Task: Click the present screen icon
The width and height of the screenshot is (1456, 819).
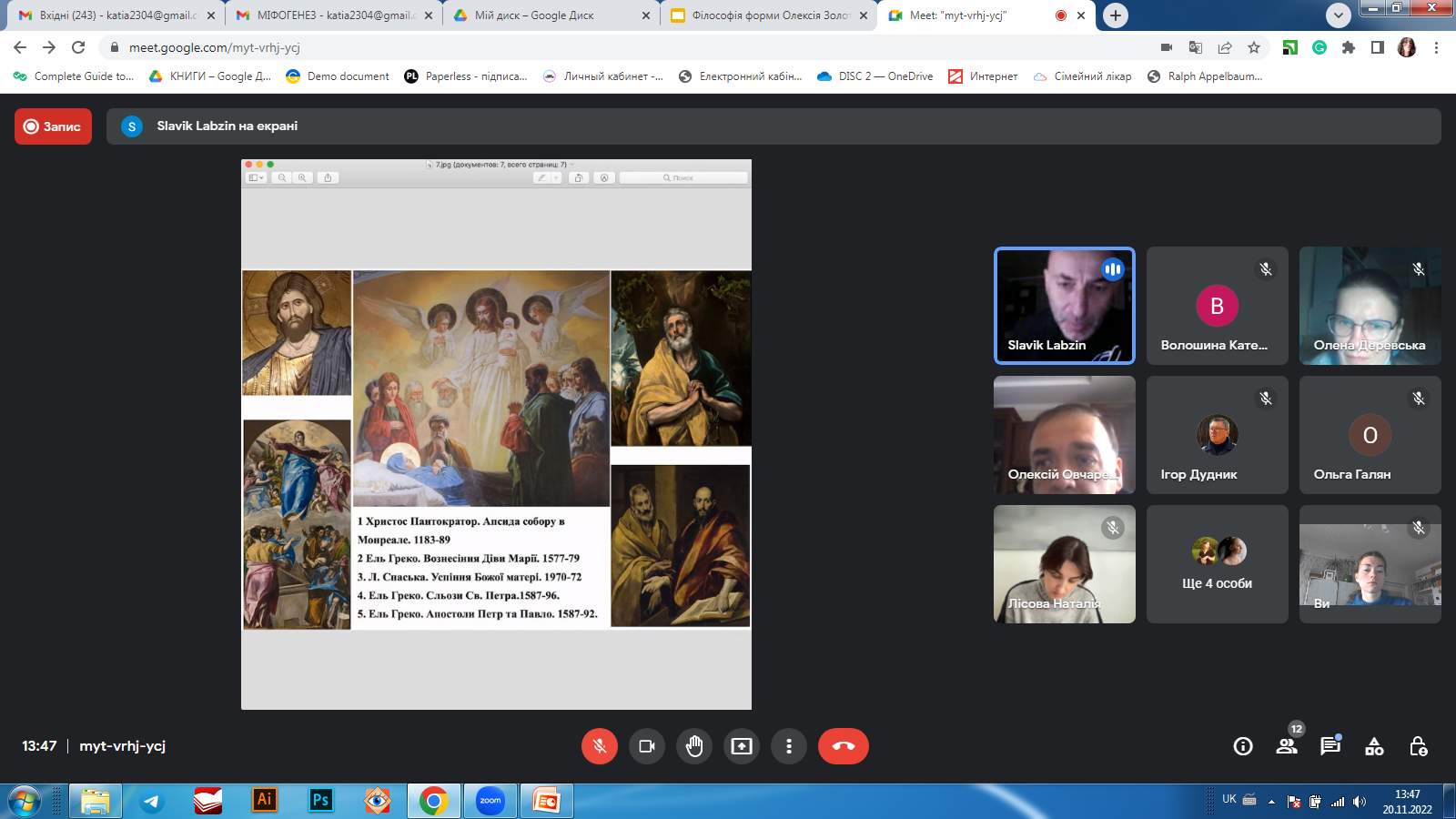Action: point(742,746)
